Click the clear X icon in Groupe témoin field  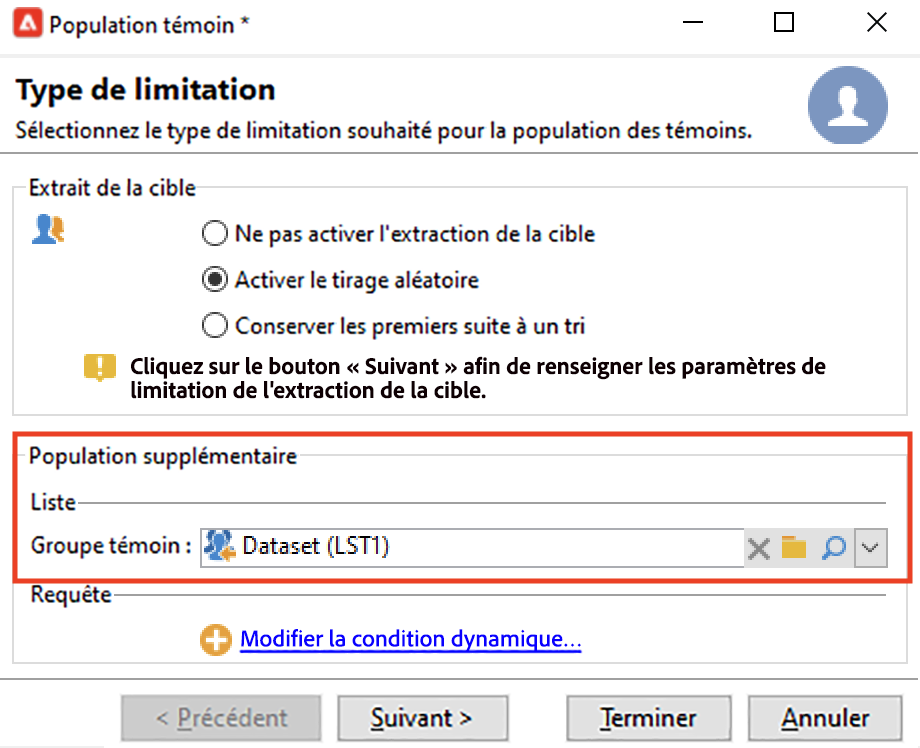point(759,548)
